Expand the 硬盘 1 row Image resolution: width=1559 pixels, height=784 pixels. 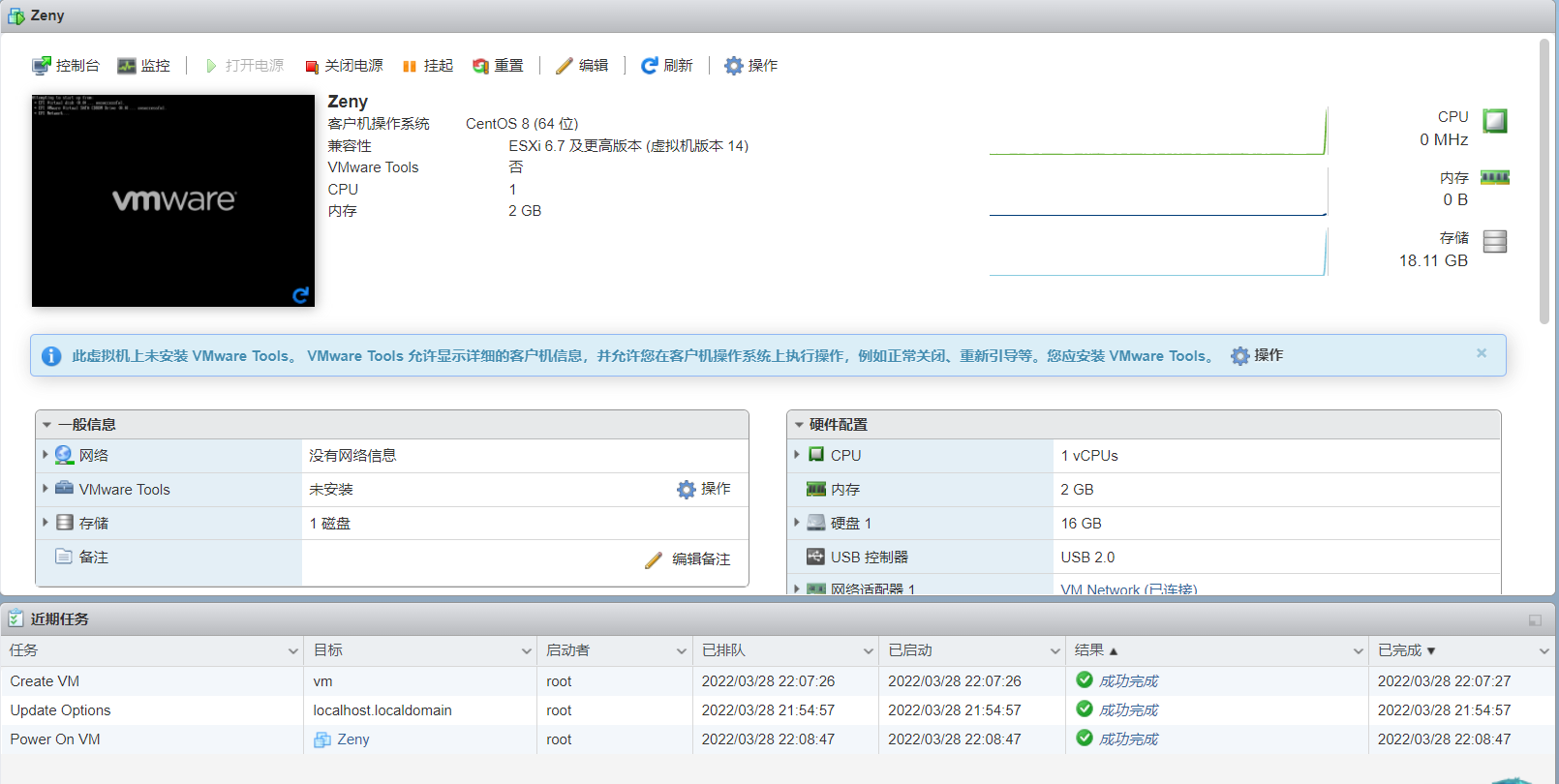pos(797,522)
